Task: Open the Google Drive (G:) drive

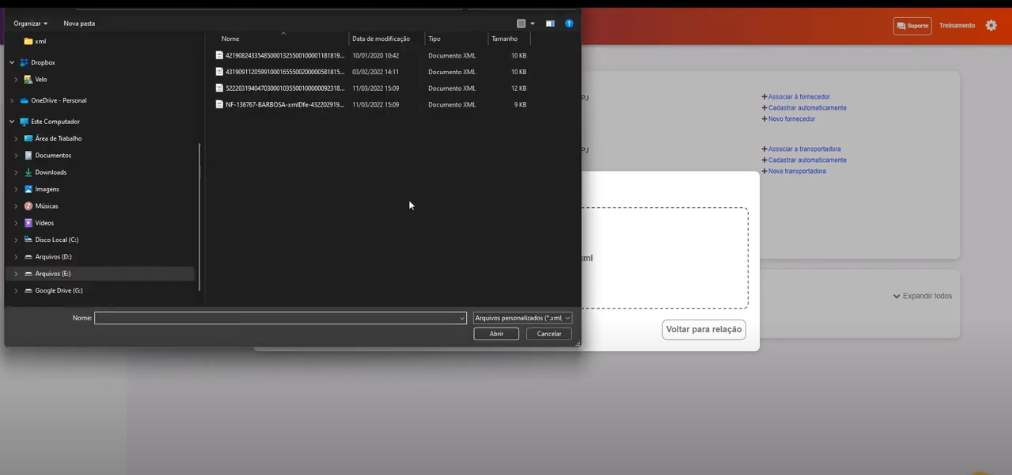Action: pyautogui.click(x=58, y=290)
